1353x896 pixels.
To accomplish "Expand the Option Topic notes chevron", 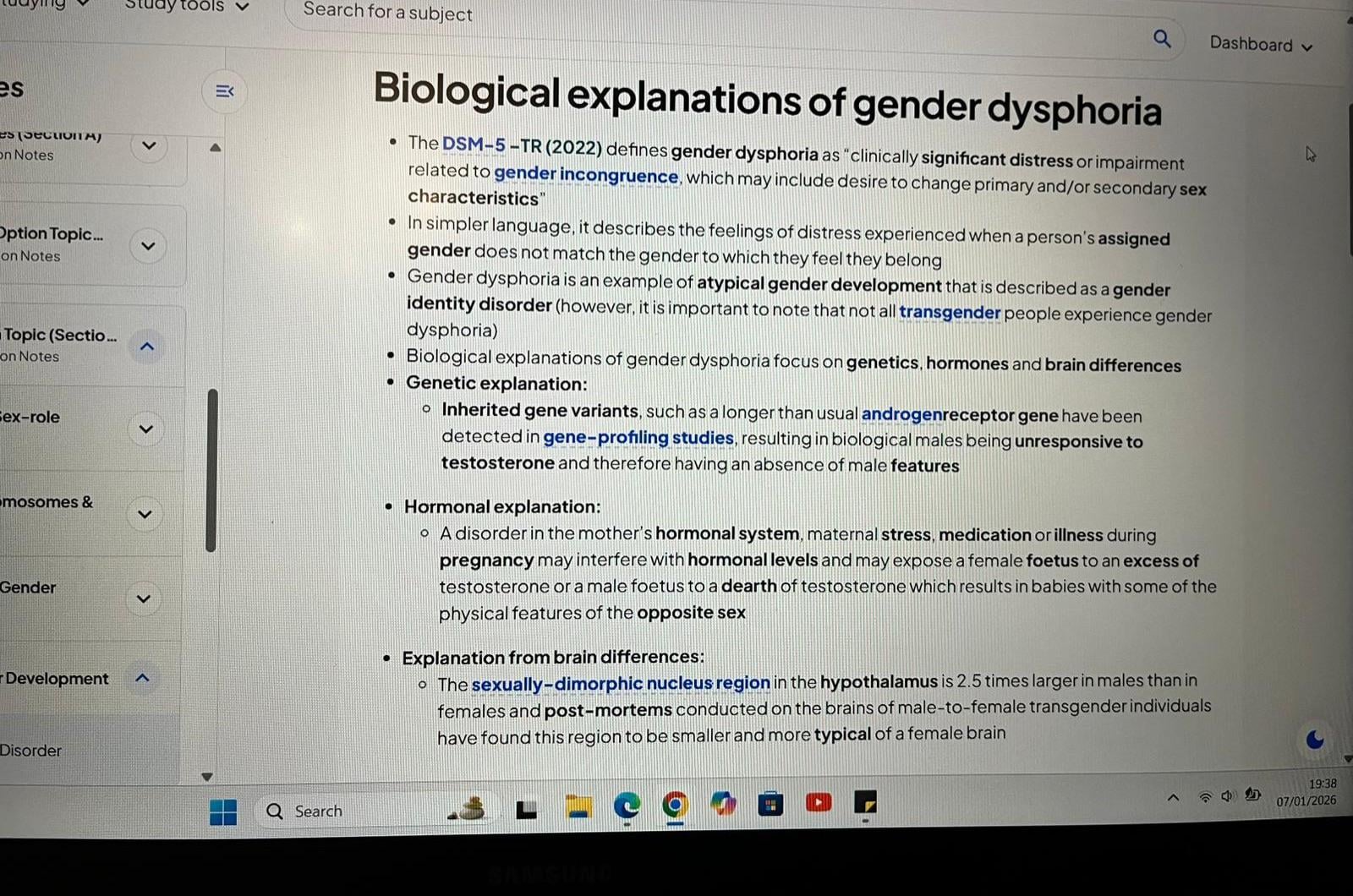I will (x=148, y=246).
